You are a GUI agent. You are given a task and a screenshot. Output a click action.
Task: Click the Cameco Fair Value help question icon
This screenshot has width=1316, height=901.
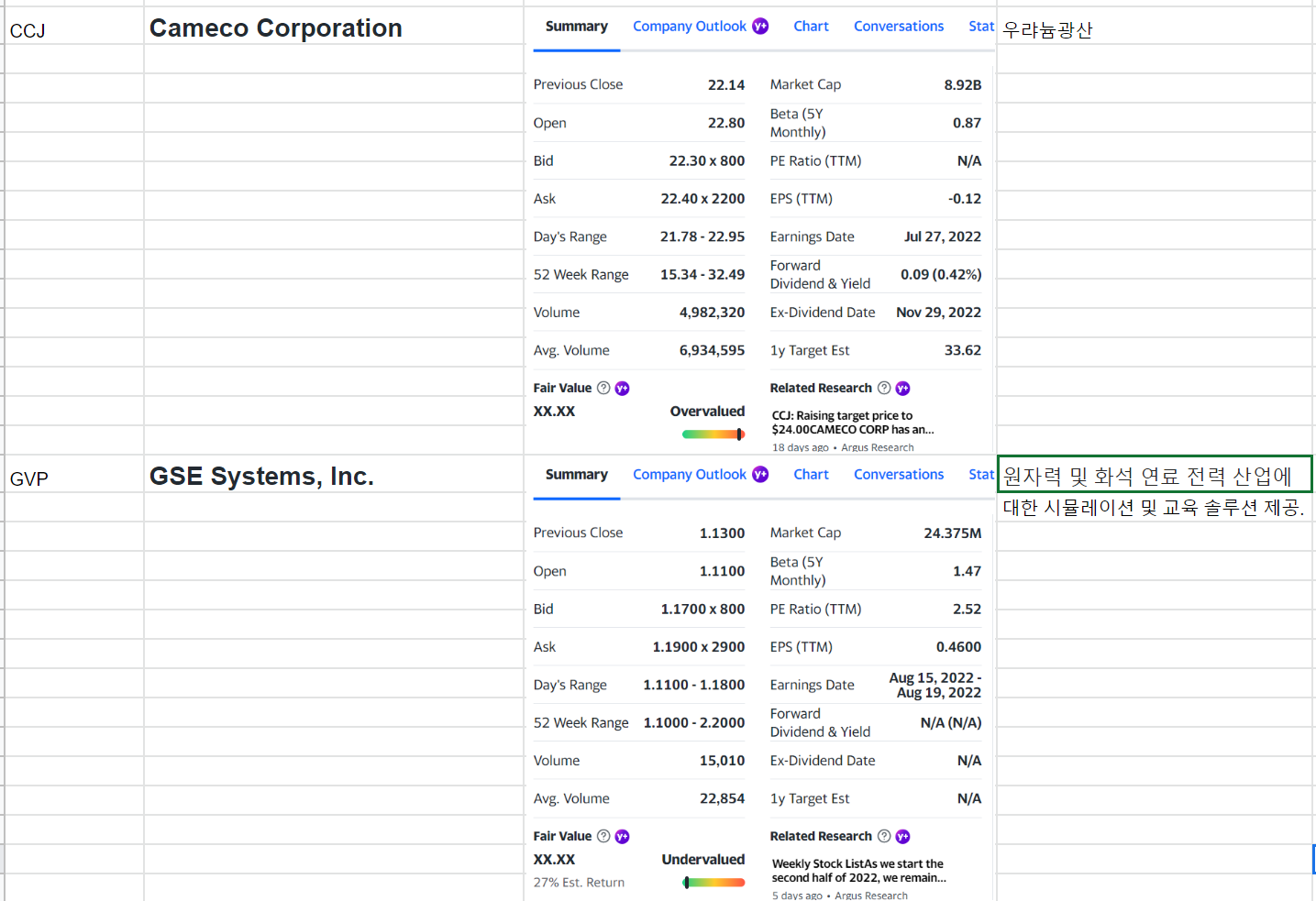(603, 388)
